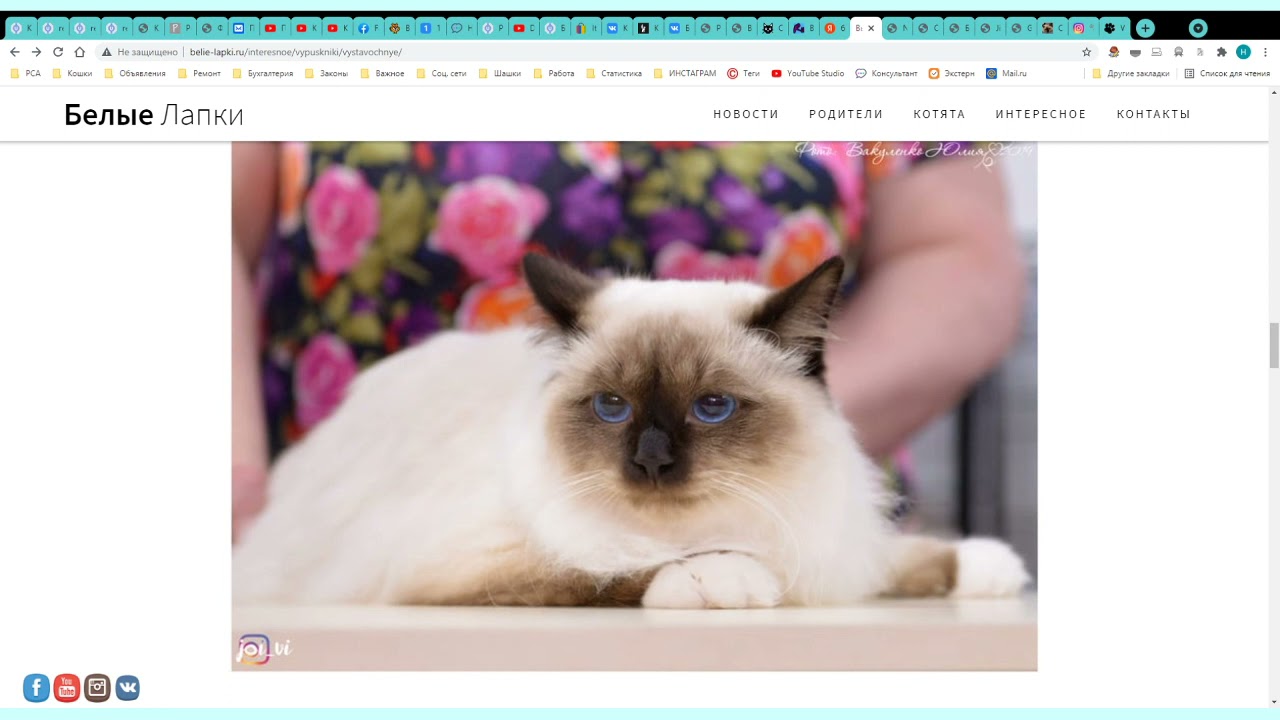Switch to the blue '1' tab
This screenshot has height=720, width=1280.
pyautogui.click(x=431, y=28)
